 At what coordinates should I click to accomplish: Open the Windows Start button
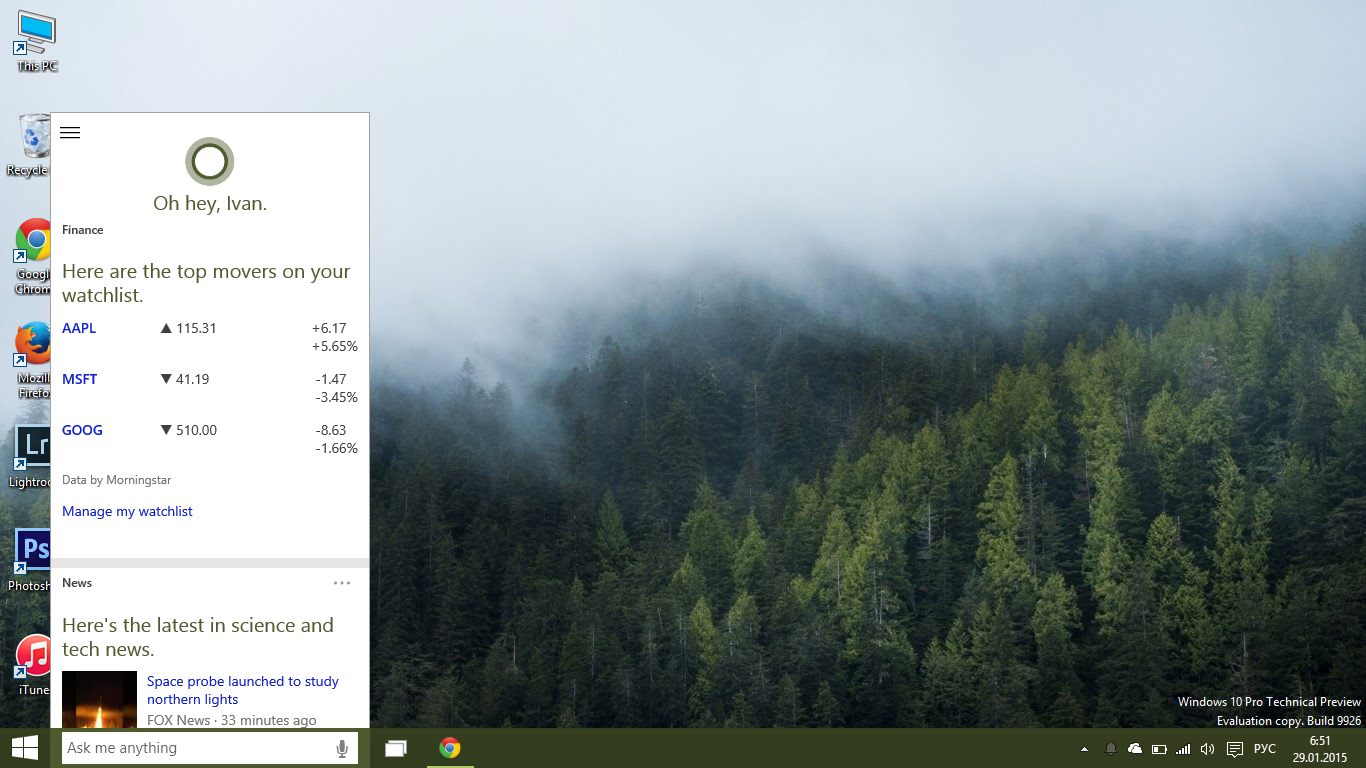25,748
